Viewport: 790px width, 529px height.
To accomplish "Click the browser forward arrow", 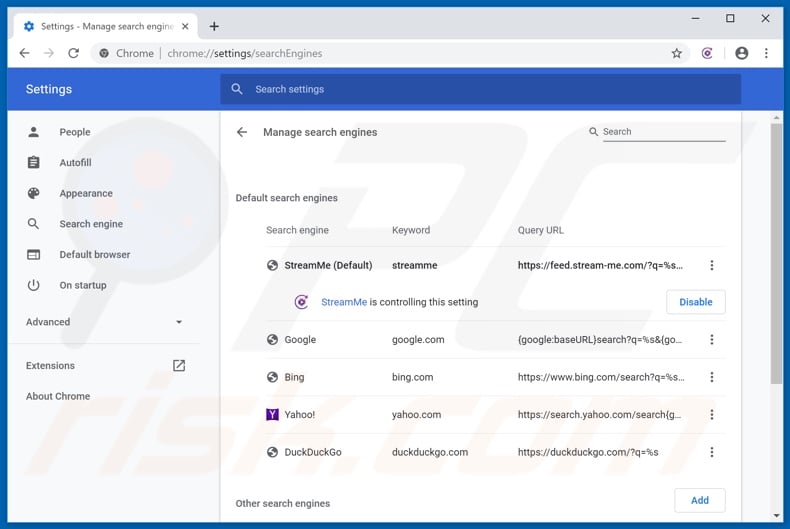I will click(x=49, y=53).
